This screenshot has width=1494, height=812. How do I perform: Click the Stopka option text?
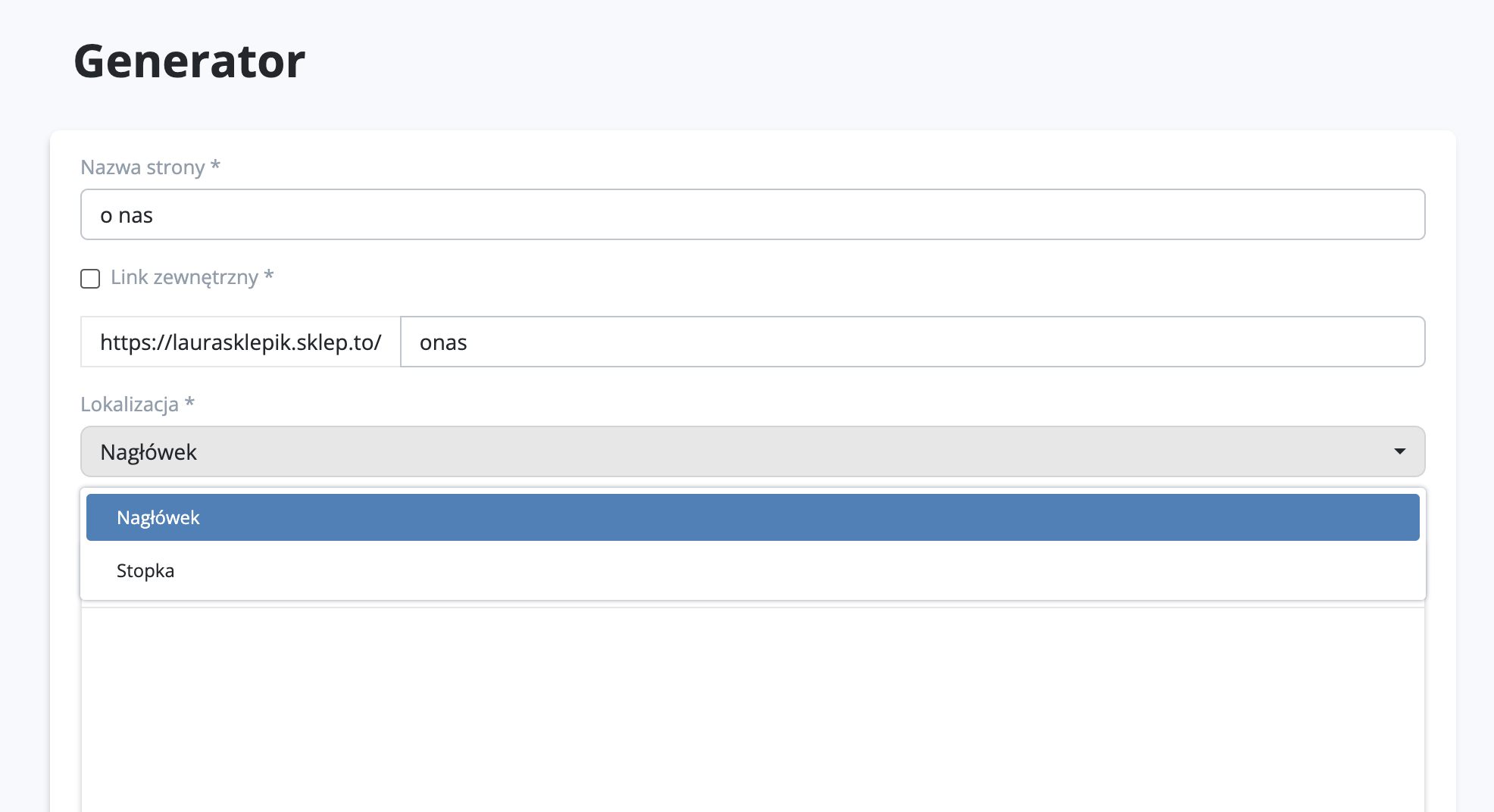145,571
